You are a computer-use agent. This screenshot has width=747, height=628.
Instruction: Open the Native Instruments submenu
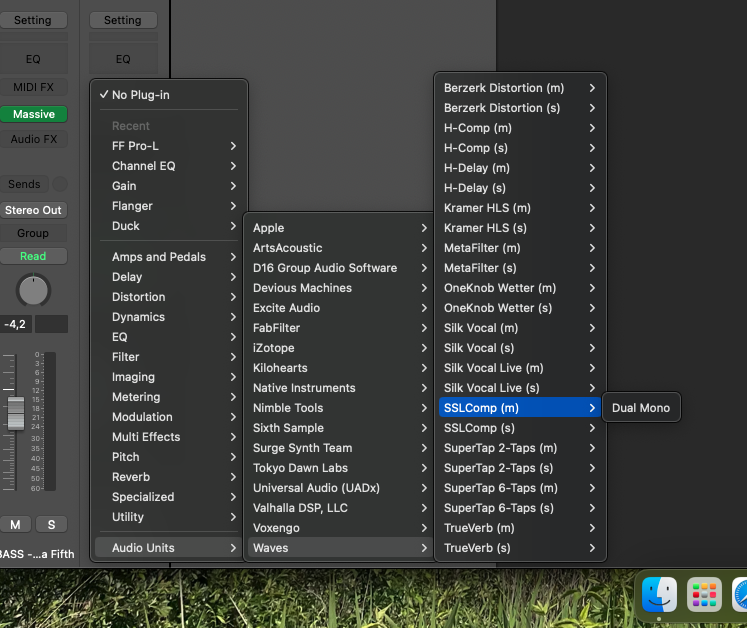coord(340,388)
